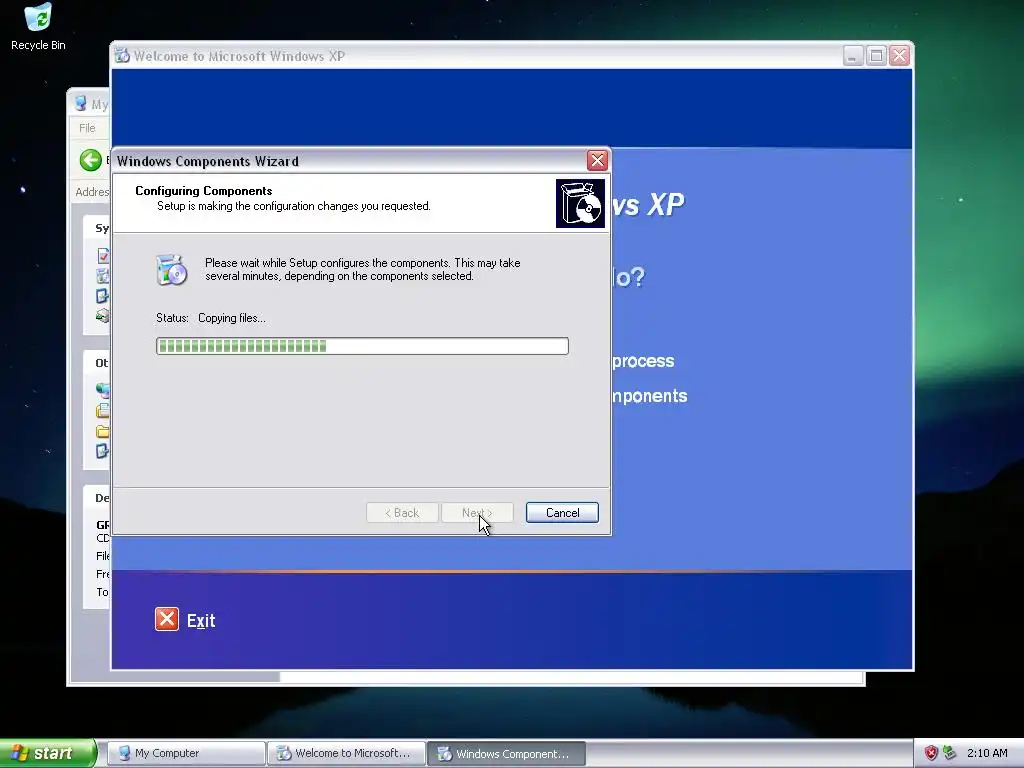This screenshot has height=768, width=1024.
Task: Click the red security shield tray icon
Action: pos(931,754)
